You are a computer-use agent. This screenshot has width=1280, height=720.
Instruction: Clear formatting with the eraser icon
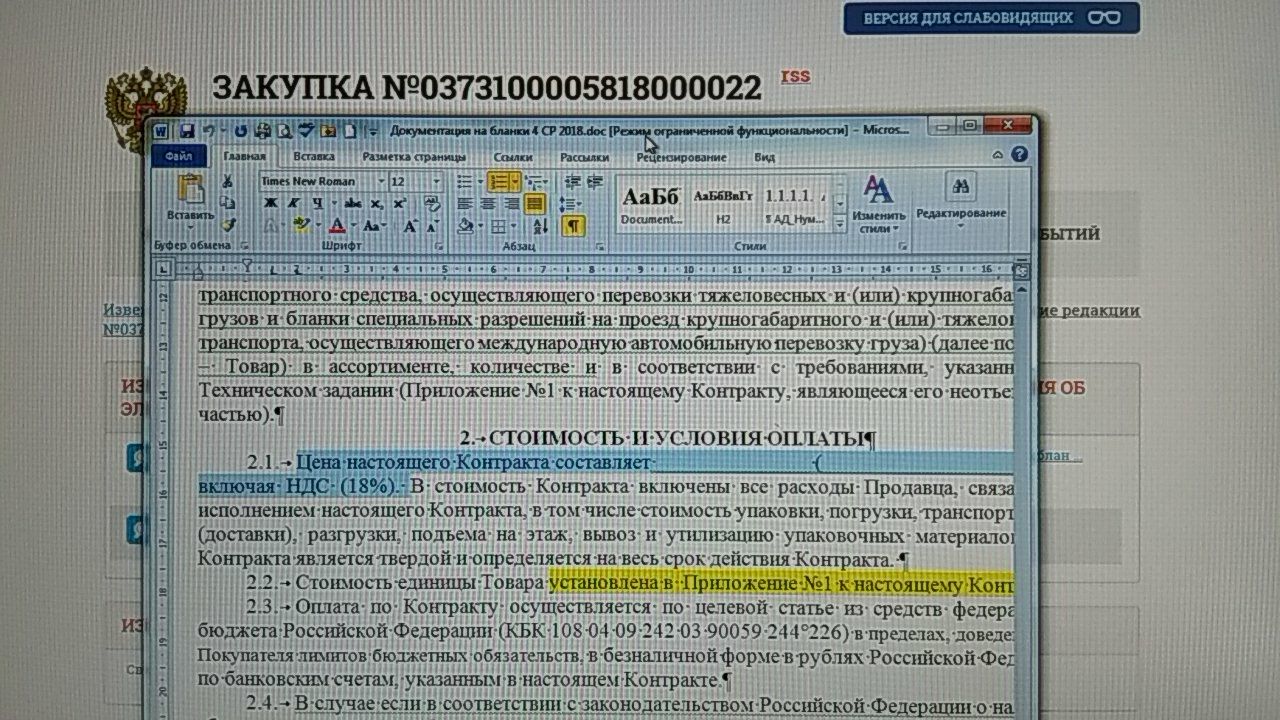(x=432, y=204)
